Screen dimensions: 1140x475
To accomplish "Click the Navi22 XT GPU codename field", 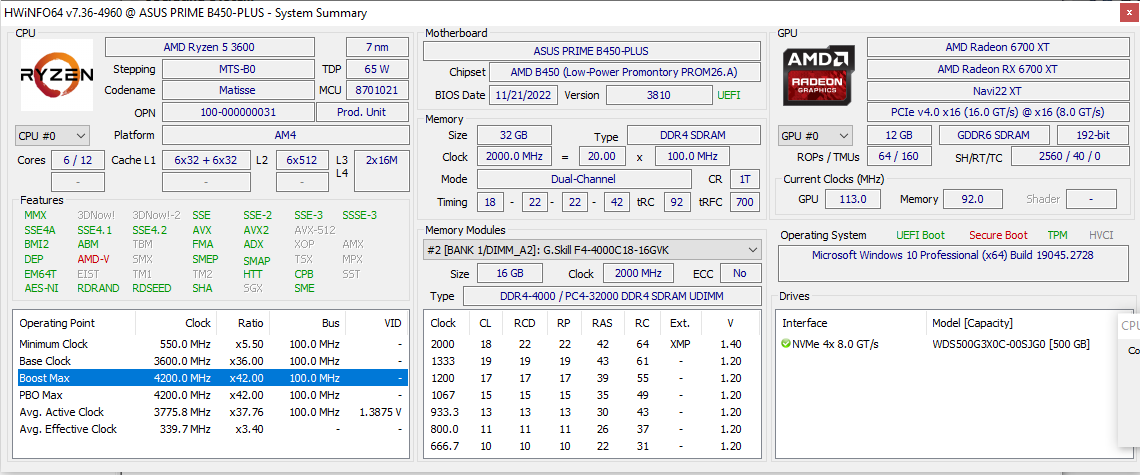I will 997,91.
